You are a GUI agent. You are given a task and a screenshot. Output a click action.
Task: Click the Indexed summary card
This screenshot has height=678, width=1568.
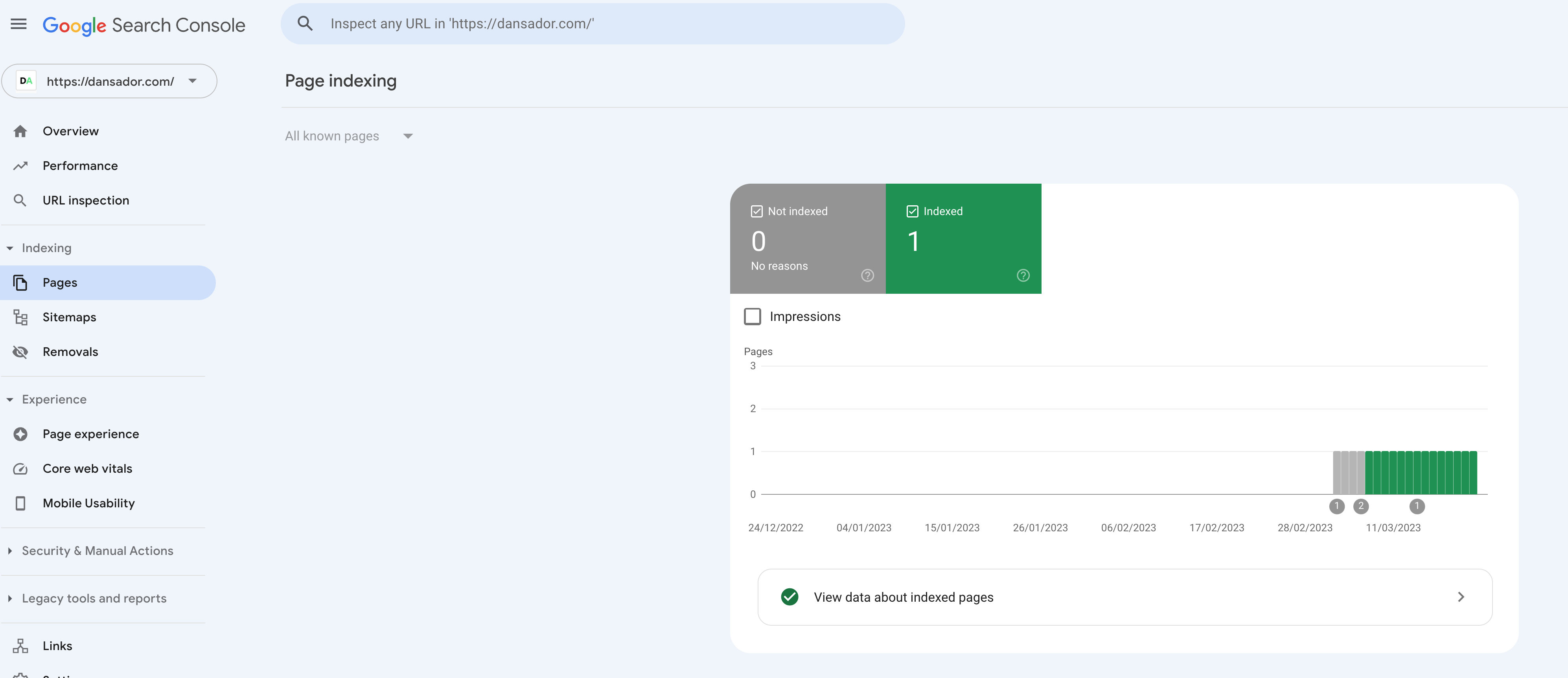pyautogui.click(x=964, y=239)
